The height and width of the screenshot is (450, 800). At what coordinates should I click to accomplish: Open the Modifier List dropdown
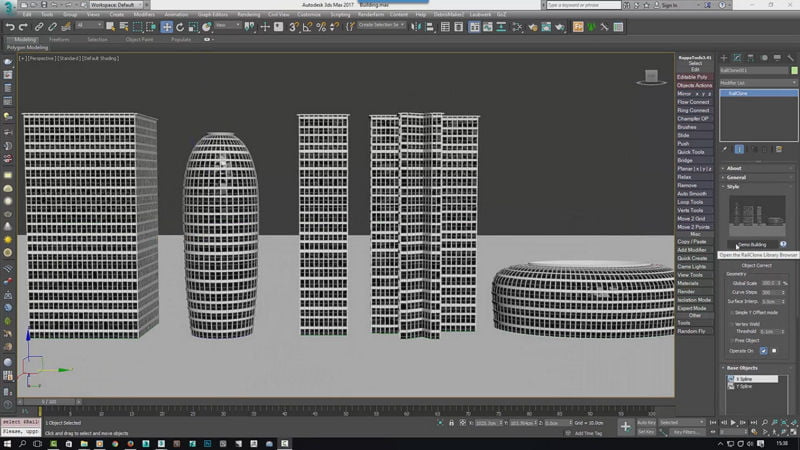pos(757,83)
